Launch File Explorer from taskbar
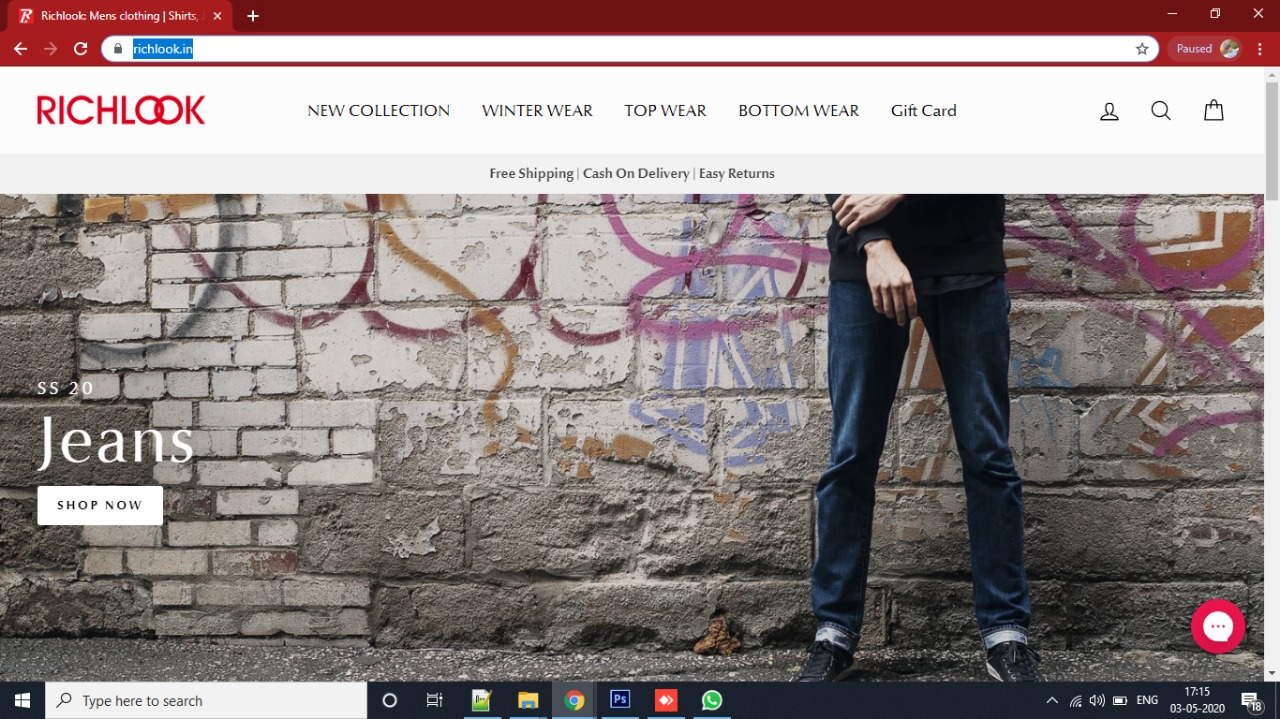This screenshot has width=1280, height=719. click(x=528, y=700)
